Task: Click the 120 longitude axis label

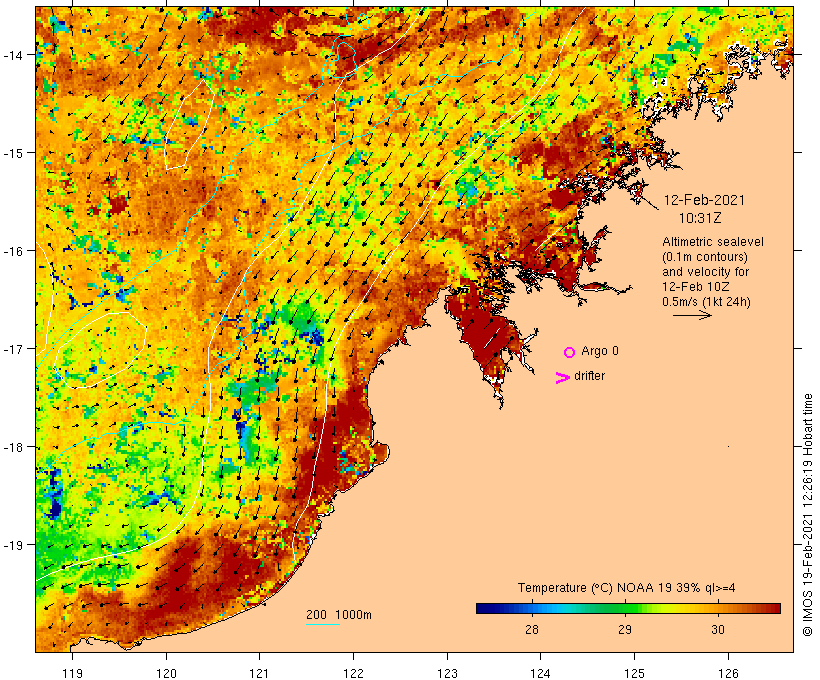Action: 166,673
